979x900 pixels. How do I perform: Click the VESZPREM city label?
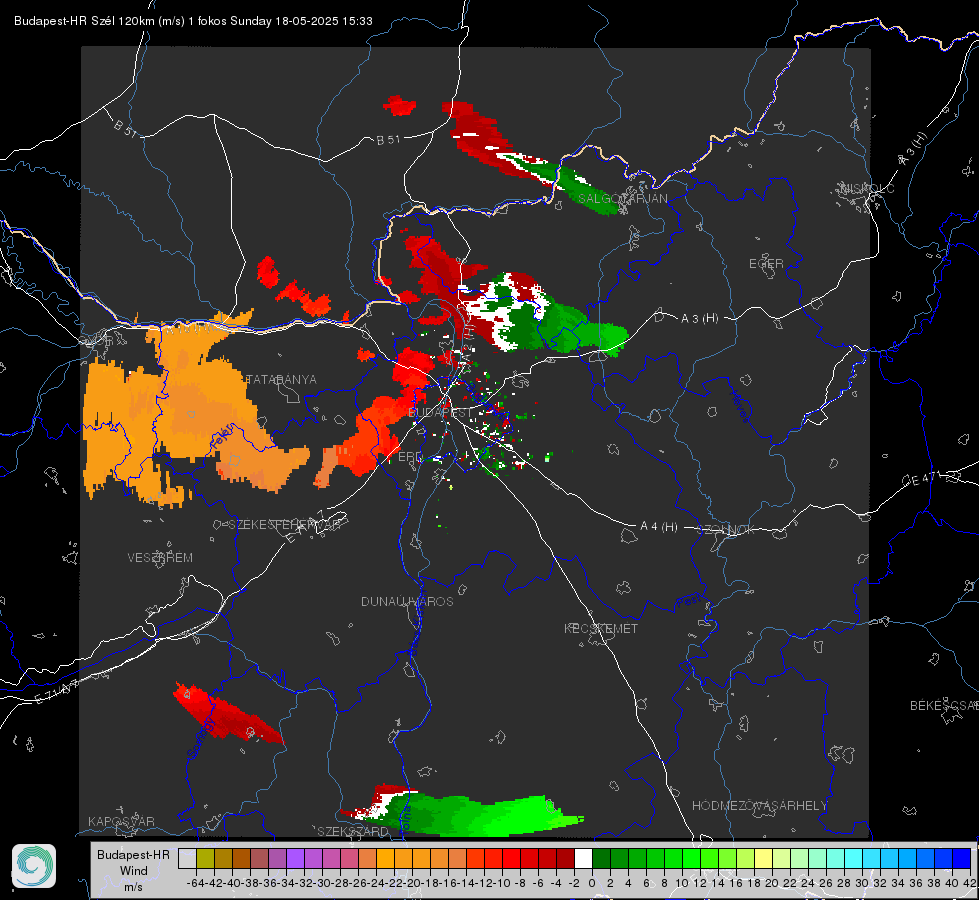160,557
